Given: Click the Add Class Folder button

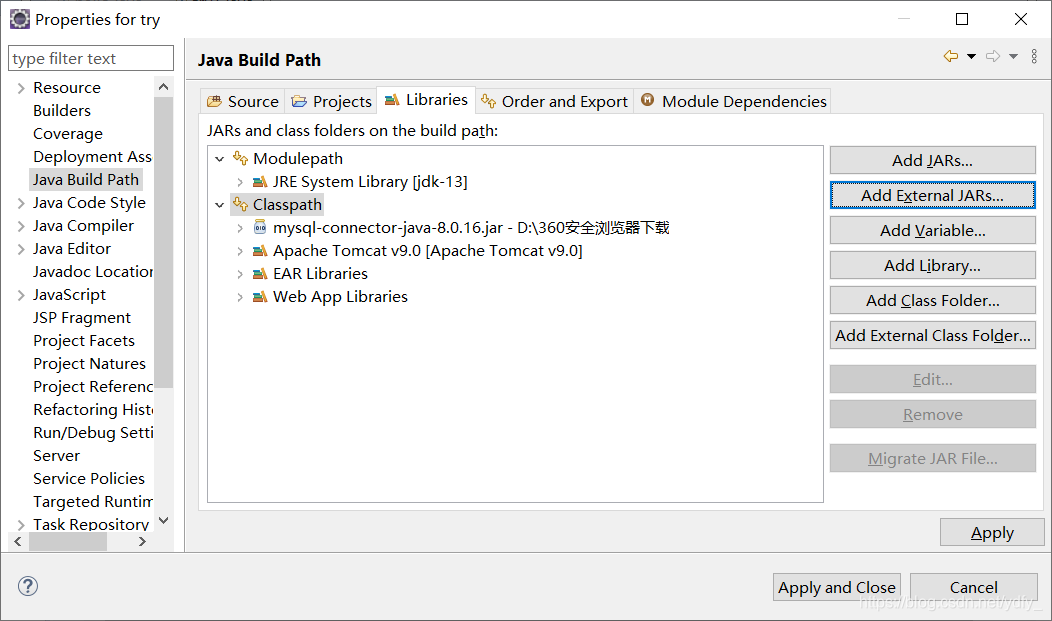Looking at the screenshot, I should coord(933,300).
